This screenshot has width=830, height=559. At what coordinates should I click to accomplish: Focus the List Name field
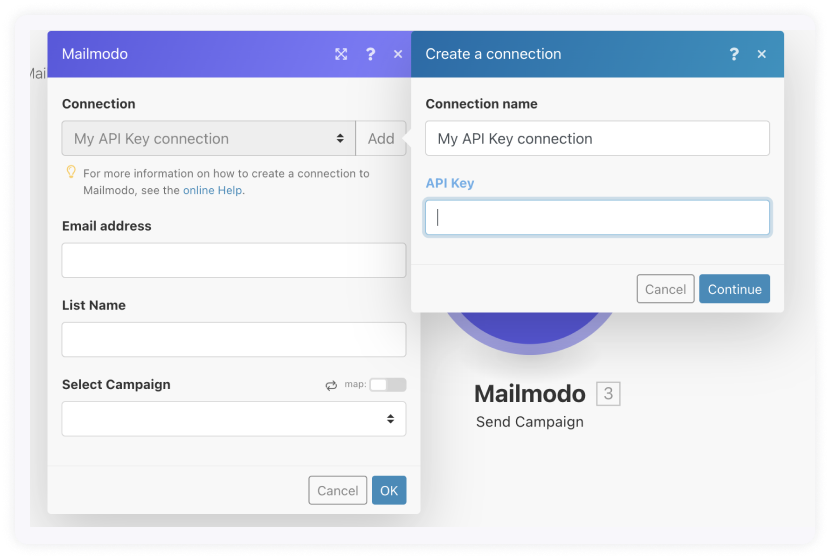(234, 339)
